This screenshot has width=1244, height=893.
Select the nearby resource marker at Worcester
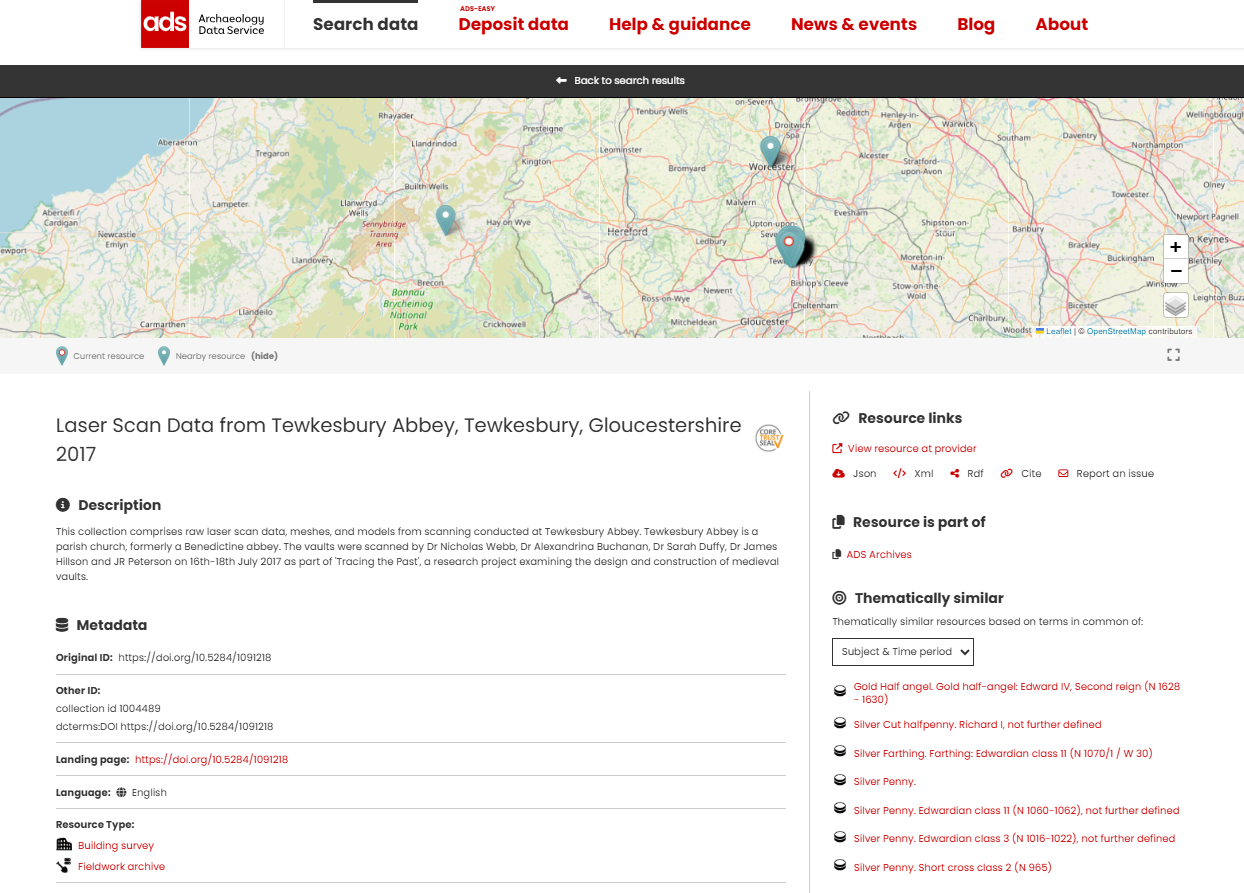coord(769,151)
